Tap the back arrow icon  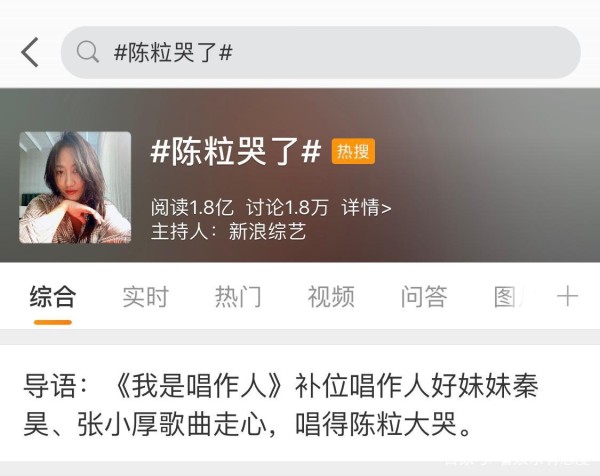tap(30, 52)
